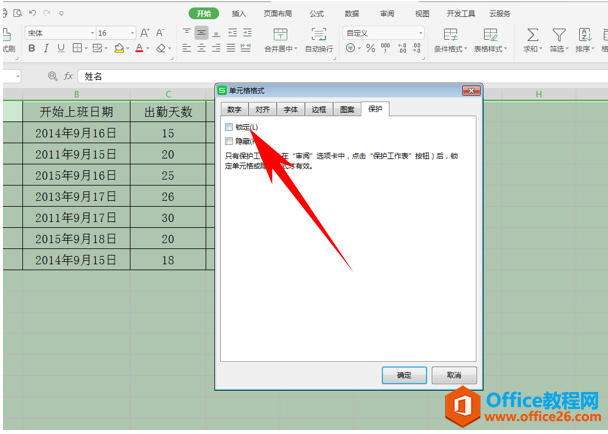The image size is (608, 434).
Task: Check the 隐藏 checkbox in dialog
Action: coord(229,141)
